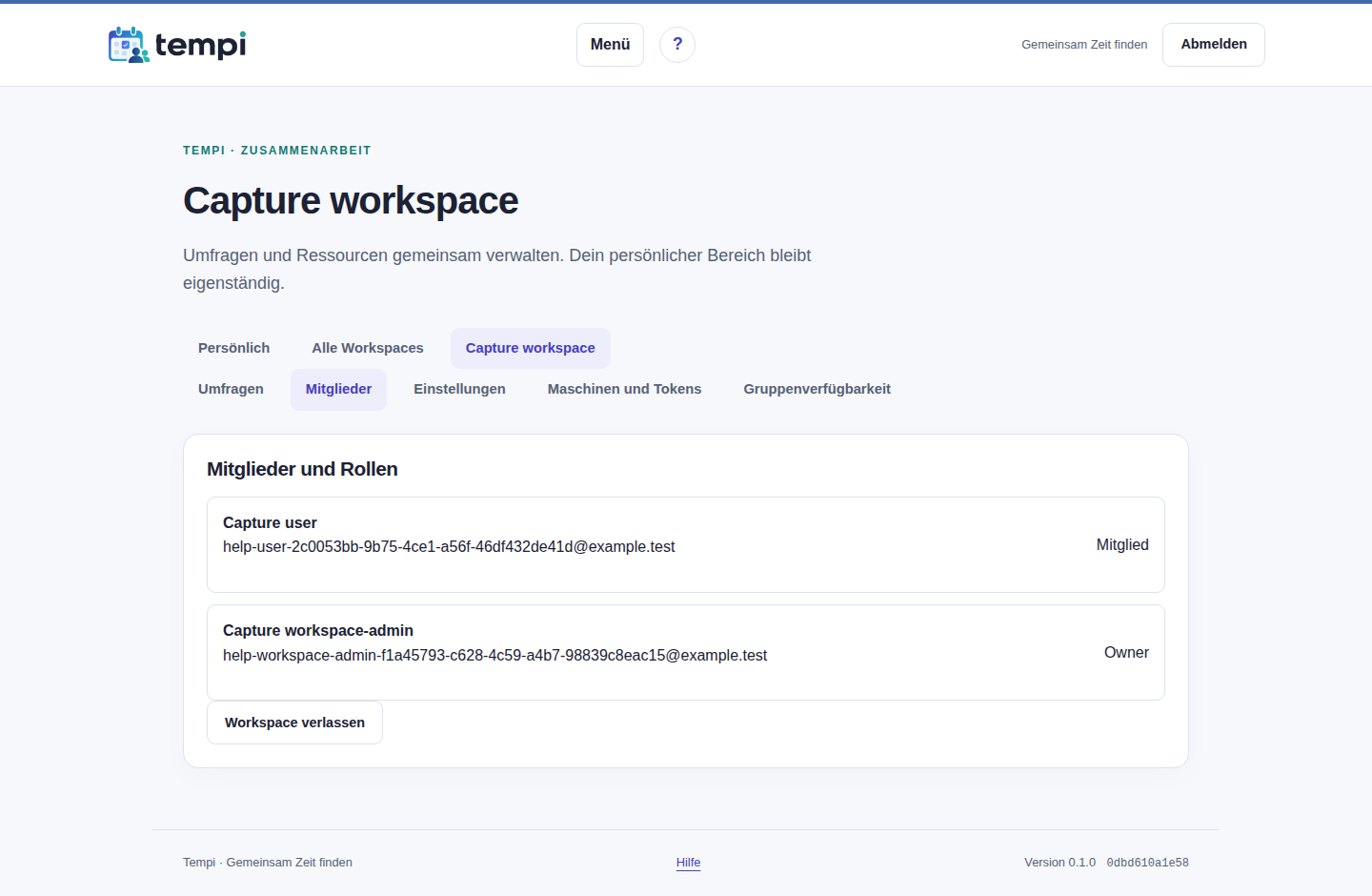1372x896 pixels.
Task: Click the Capture user member name
Action: coord(270,522)
